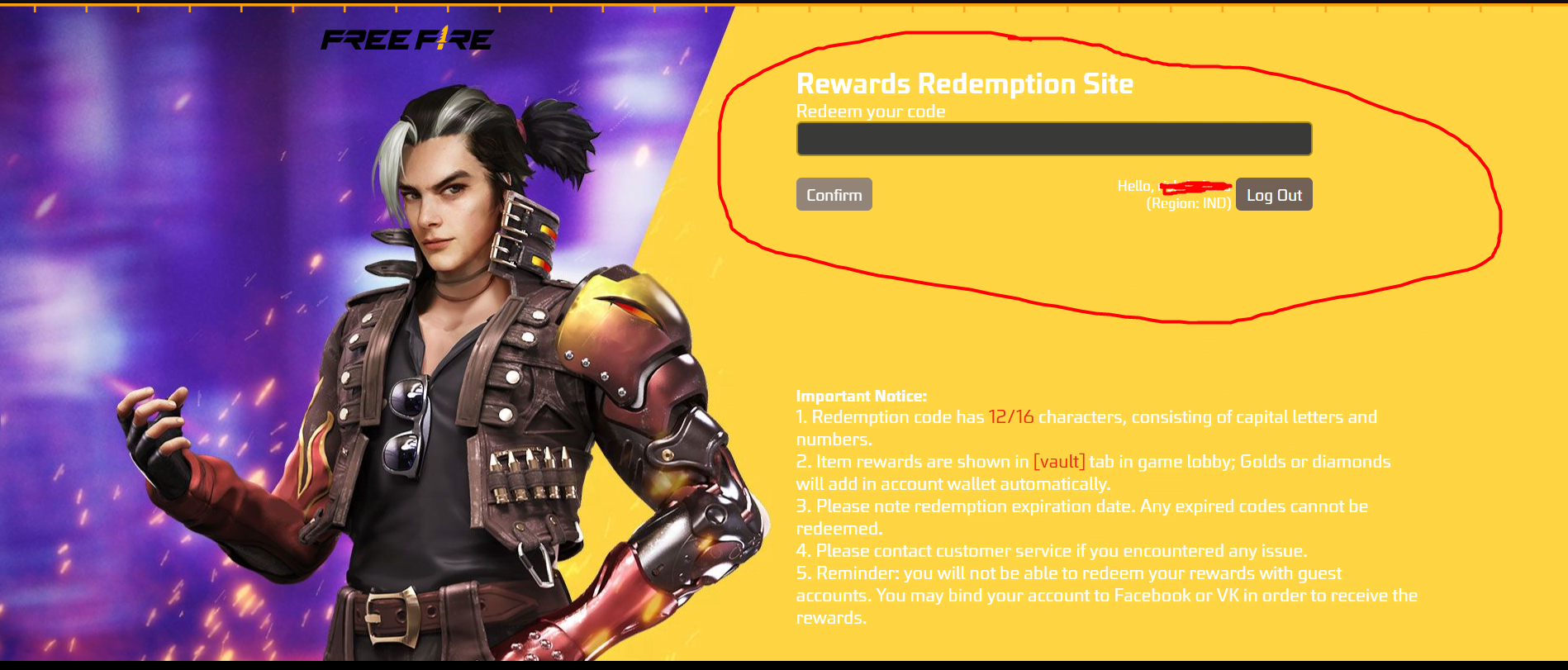1568x670 pixels.
Task: Click the '(Region: IND)' text
Action: coord(1189,203)
